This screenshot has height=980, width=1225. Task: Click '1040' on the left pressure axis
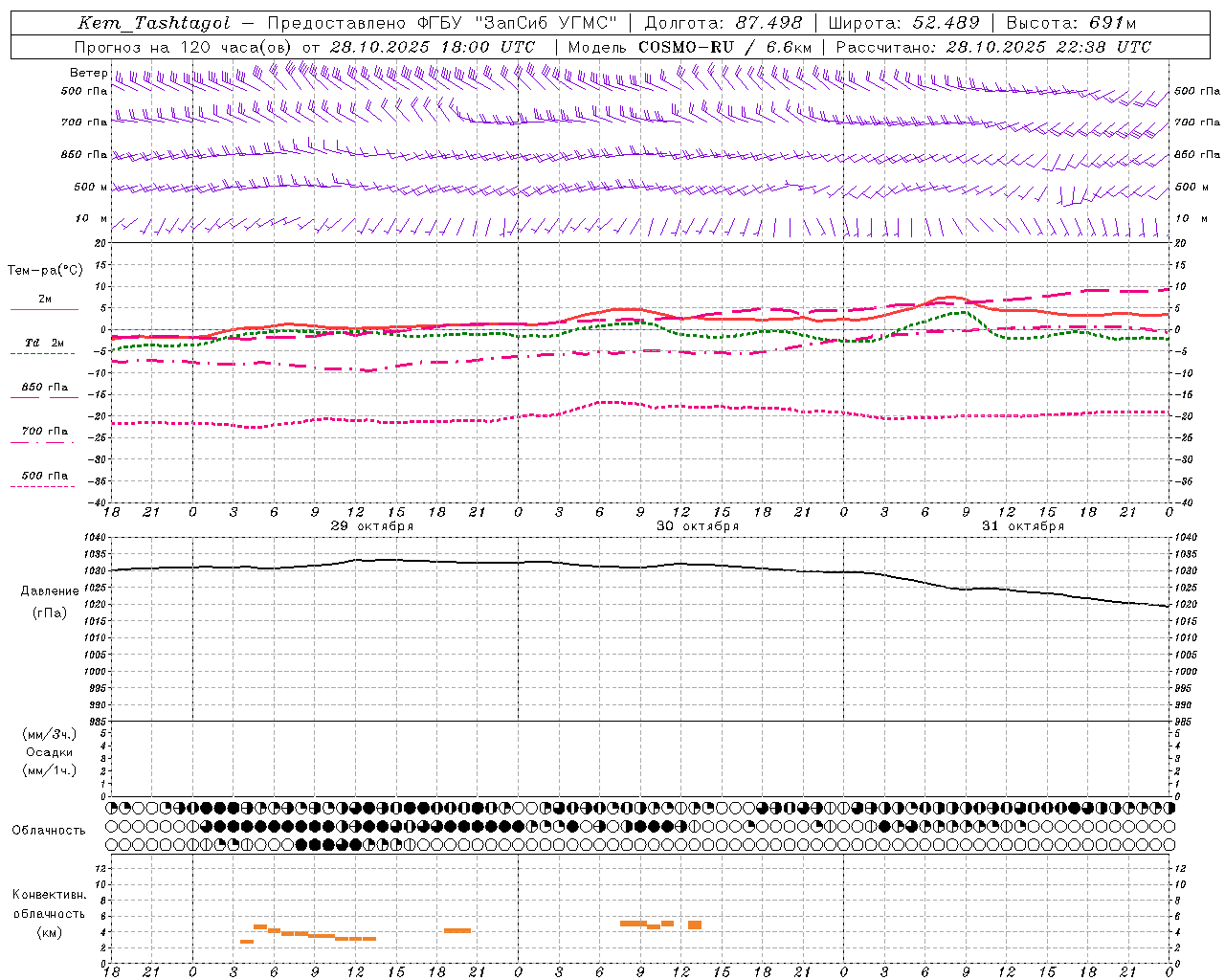tap(96, 538)
